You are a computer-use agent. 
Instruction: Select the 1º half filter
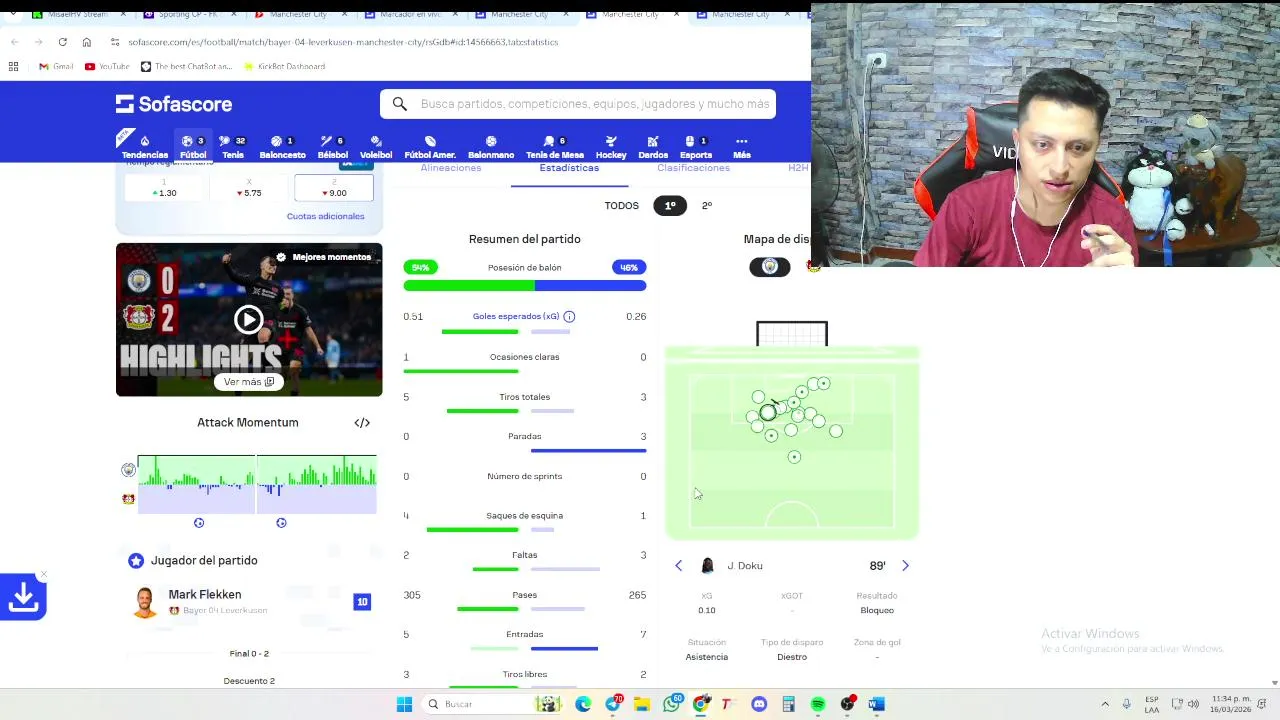tap(670, 206)
